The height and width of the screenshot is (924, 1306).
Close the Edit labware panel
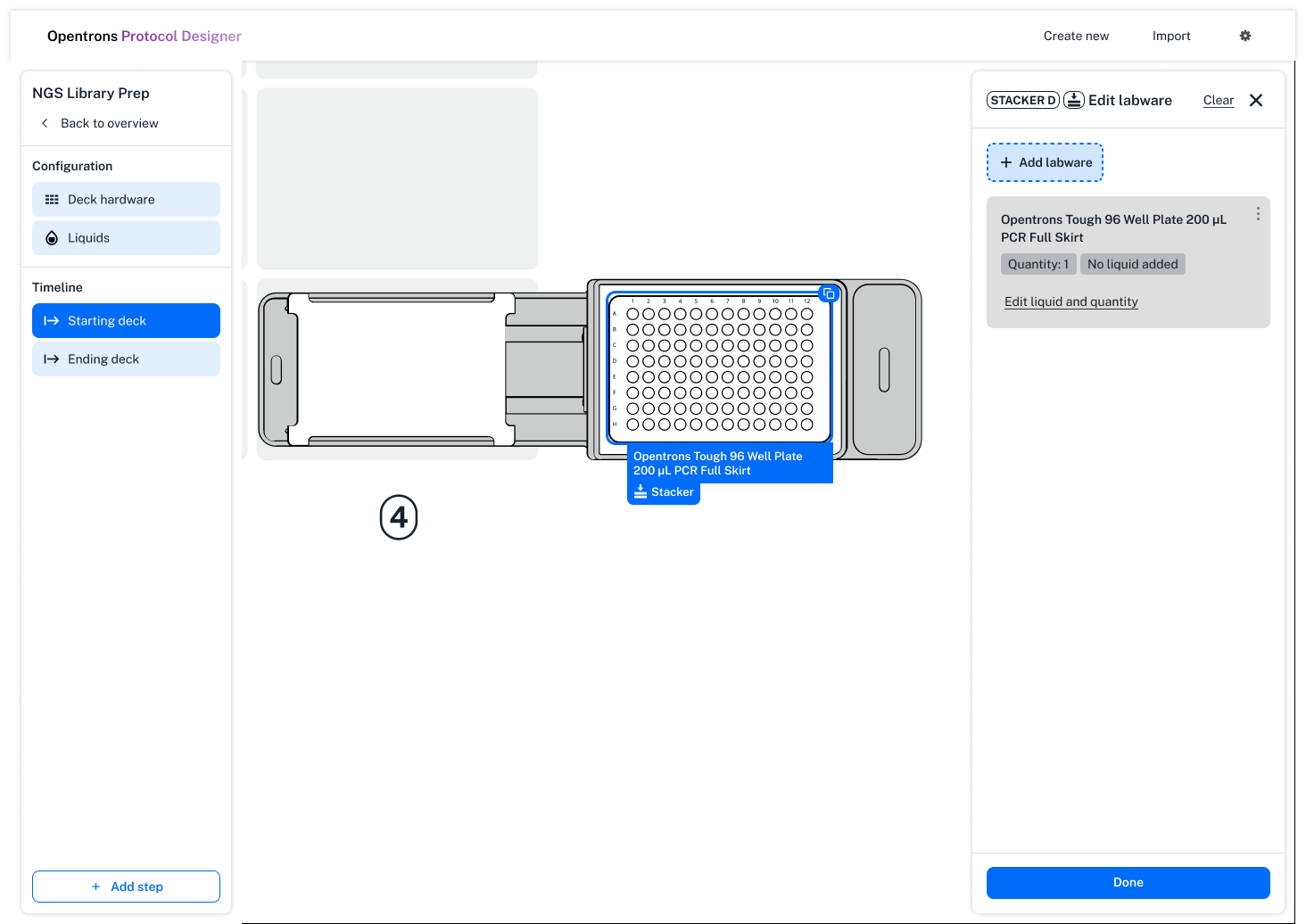tap(1256, 100)
